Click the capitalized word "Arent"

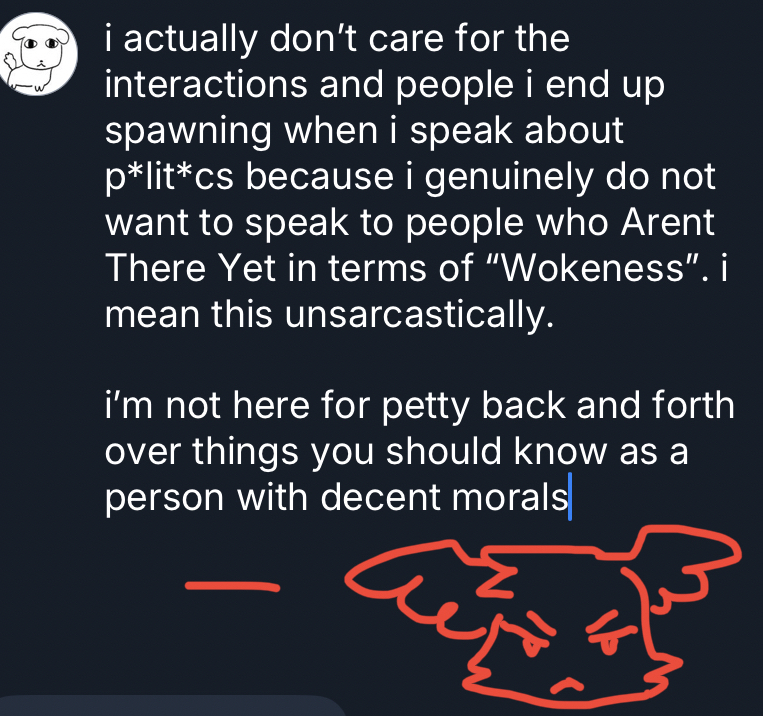tap(667, 222)
